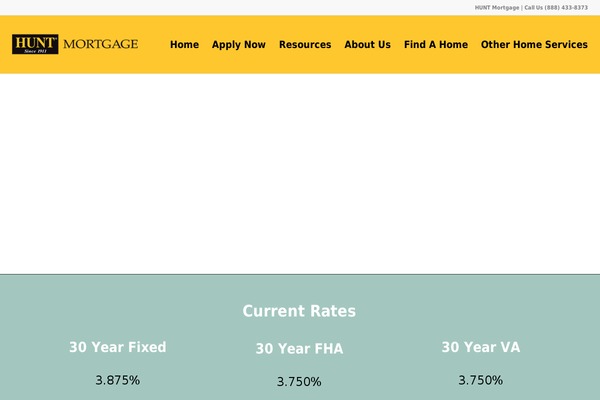600x400 pixels.
Task: Click the 3.750% rate under 30 Year FHA
Action: pyautogui.click(x=299, y=382)
